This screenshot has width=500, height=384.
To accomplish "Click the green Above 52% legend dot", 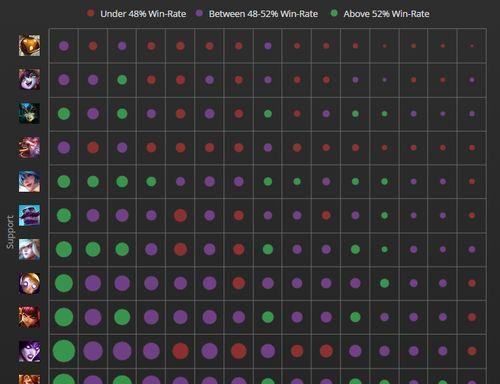I will tap(334, 13).
